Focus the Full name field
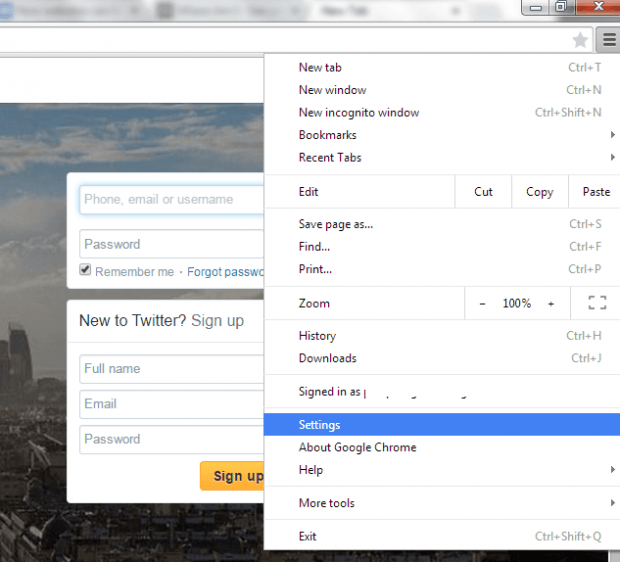This screenshot has width=620, height=562. click(172, 369)
